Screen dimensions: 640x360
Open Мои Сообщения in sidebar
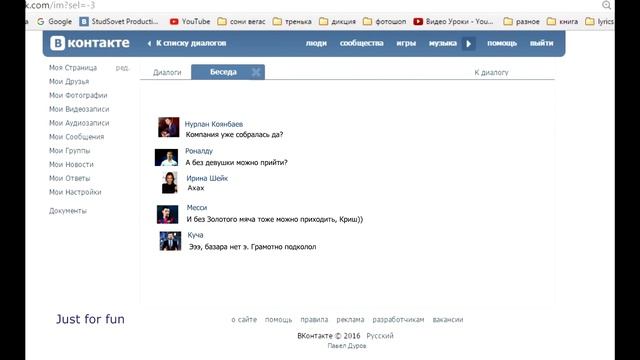(76, 137)
